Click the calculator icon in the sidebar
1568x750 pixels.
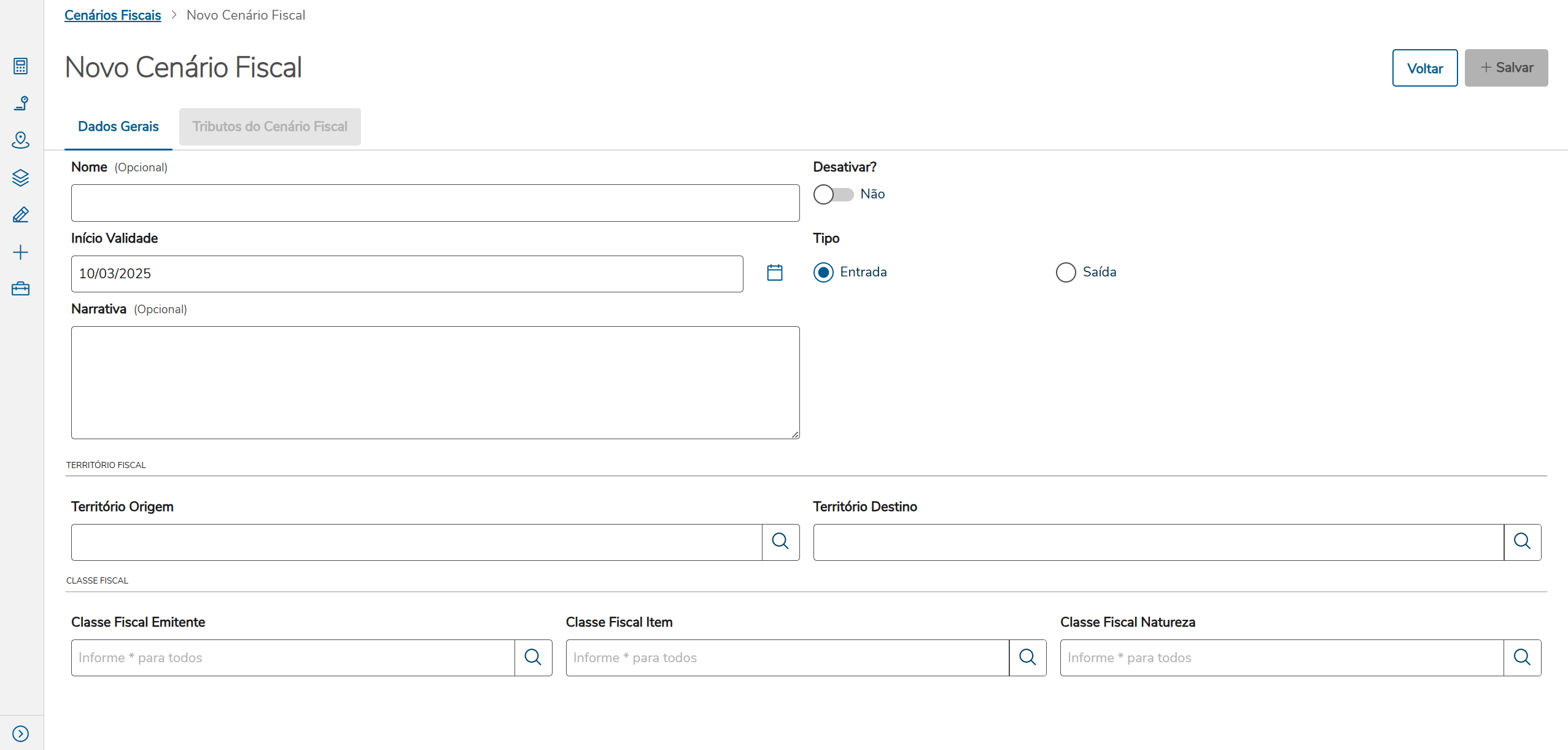tap(20, 66)
